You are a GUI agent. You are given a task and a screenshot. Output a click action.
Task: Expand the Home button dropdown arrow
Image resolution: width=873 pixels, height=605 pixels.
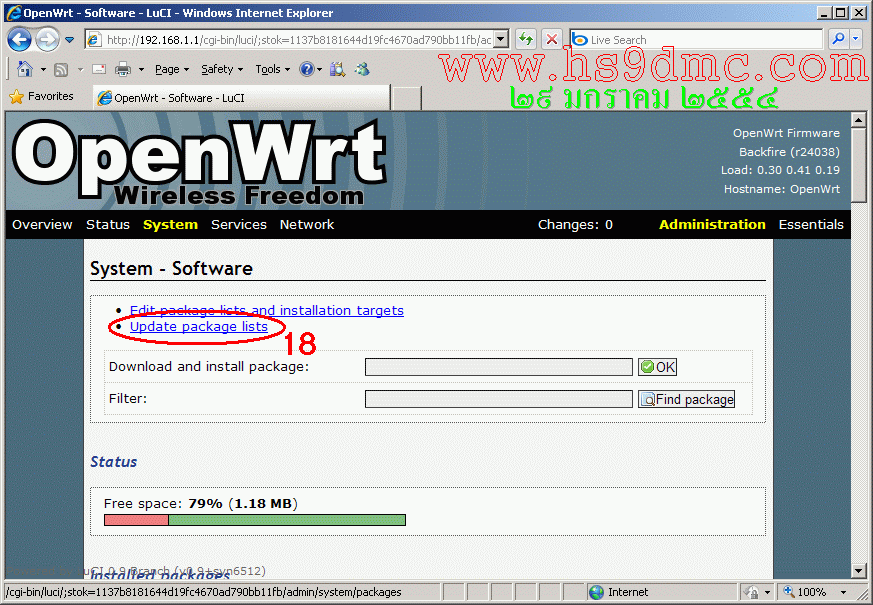pyautogui.click(x=43, y=70)
